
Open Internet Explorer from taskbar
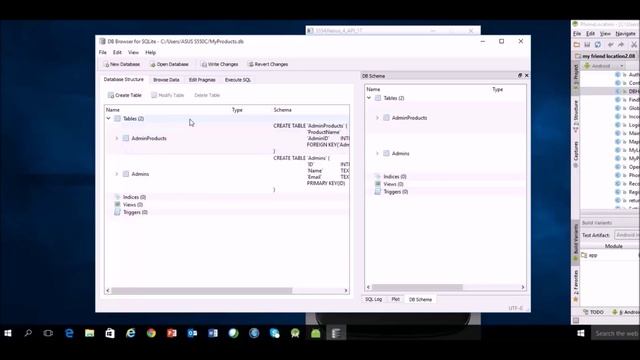pos(131,333)
